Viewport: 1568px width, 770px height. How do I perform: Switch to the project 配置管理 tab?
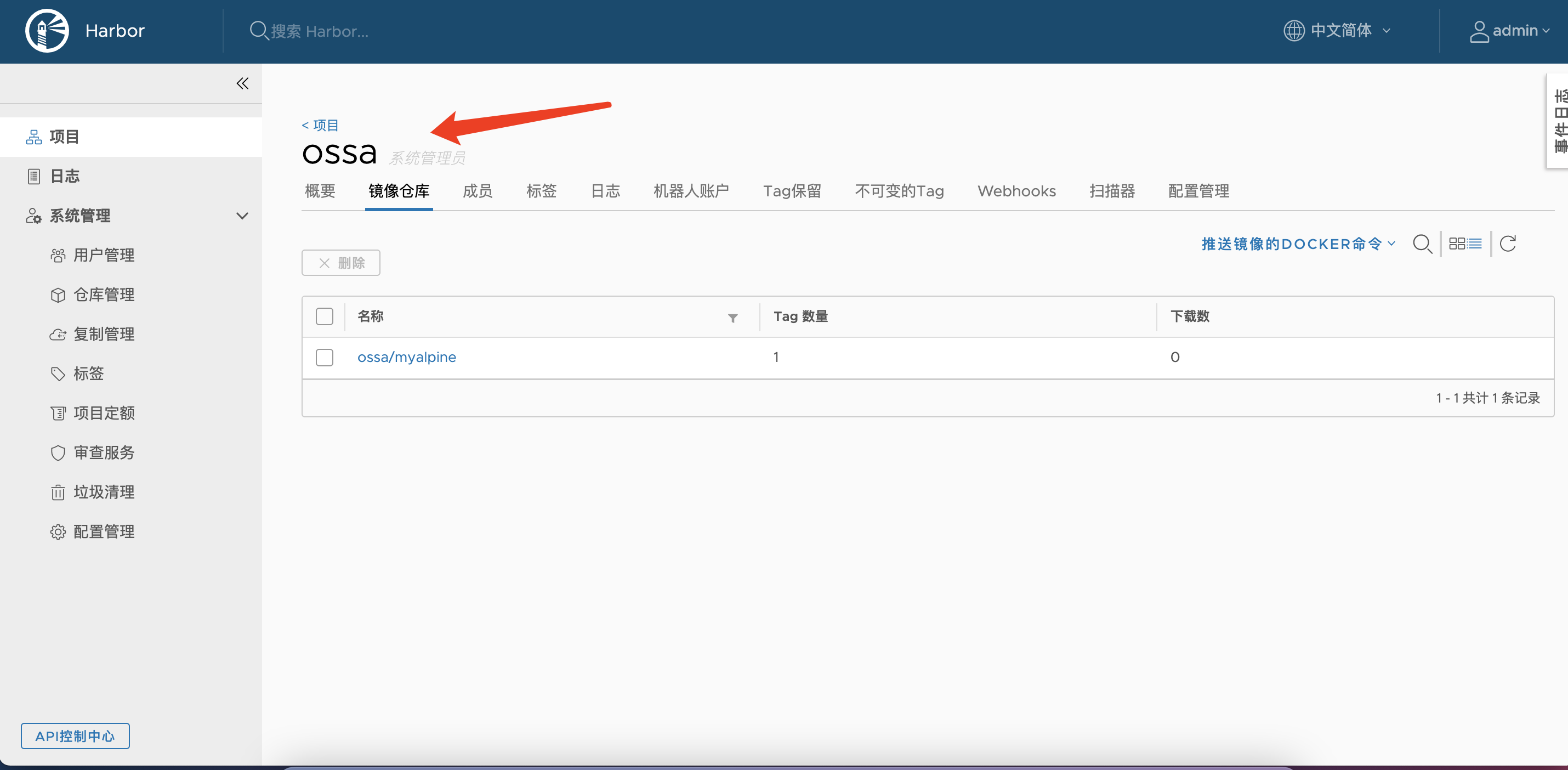click(1199, 191)
